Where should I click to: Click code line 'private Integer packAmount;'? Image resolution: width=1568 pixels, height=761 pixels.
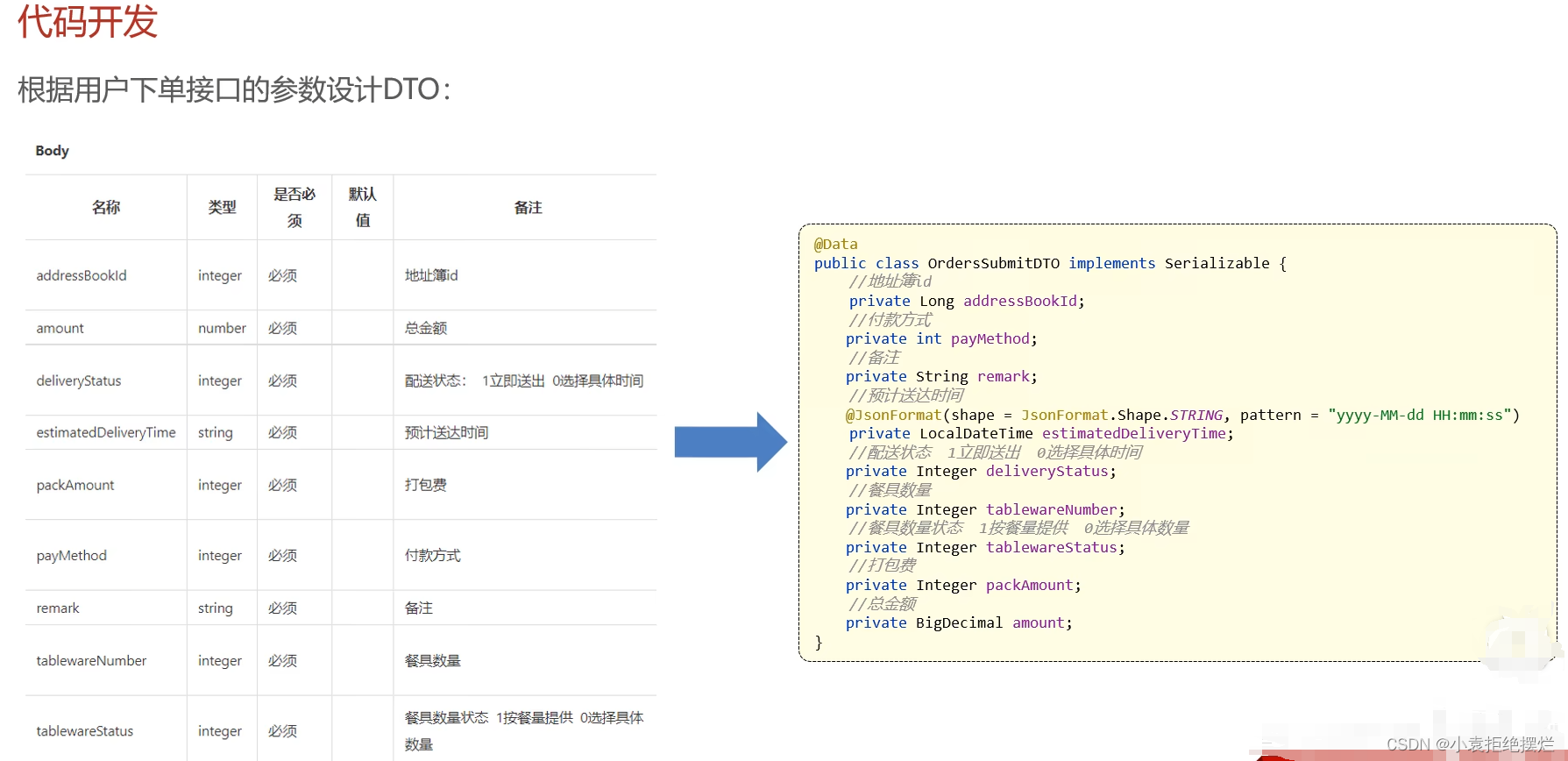coord(963,585)
